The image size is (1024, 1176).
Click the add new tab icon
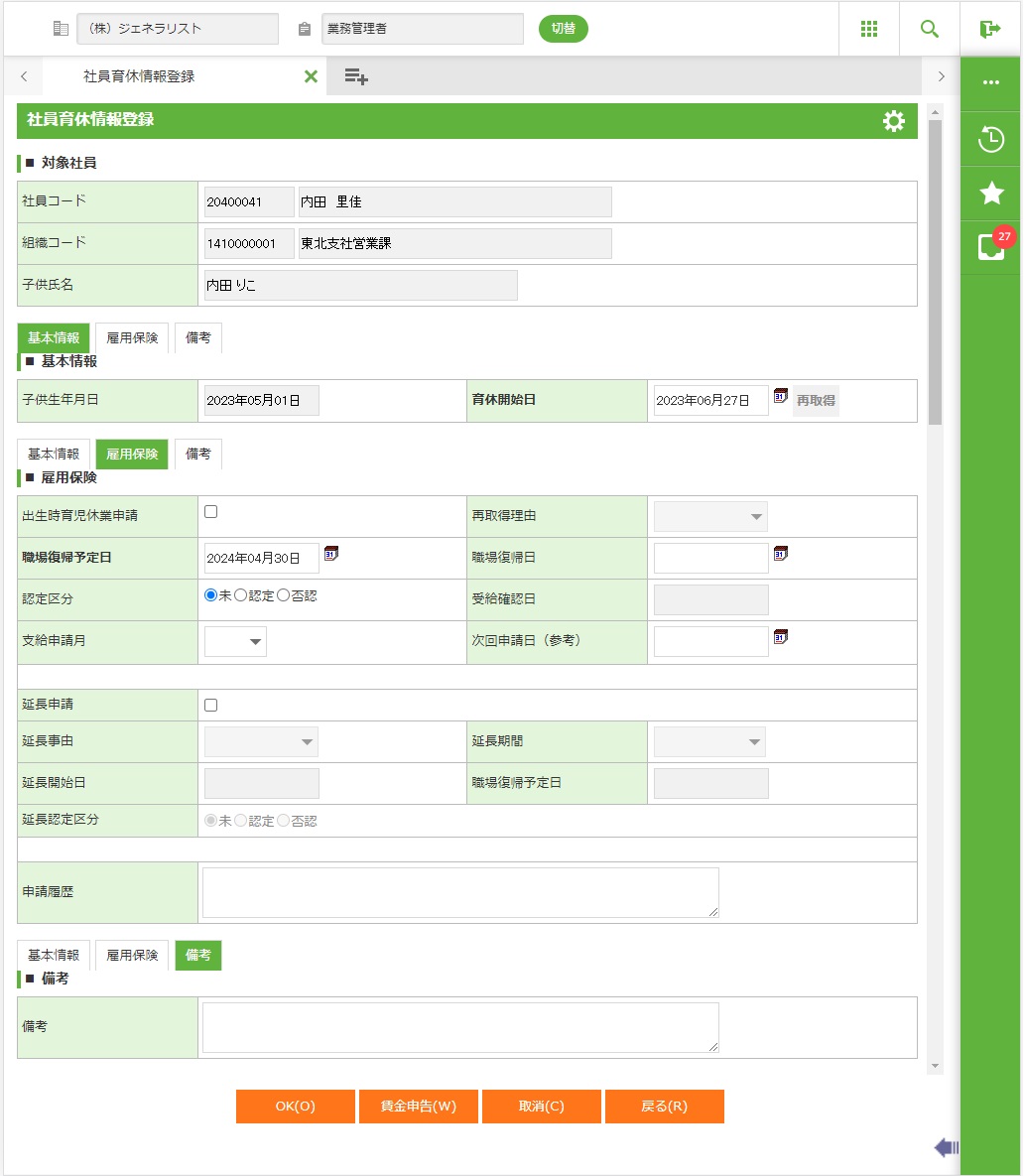[356, 76]
